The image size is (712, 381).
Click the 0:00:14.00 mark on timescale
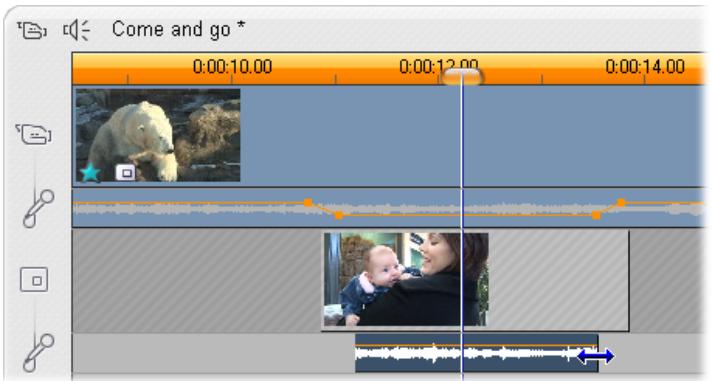(x=645, y=67)
